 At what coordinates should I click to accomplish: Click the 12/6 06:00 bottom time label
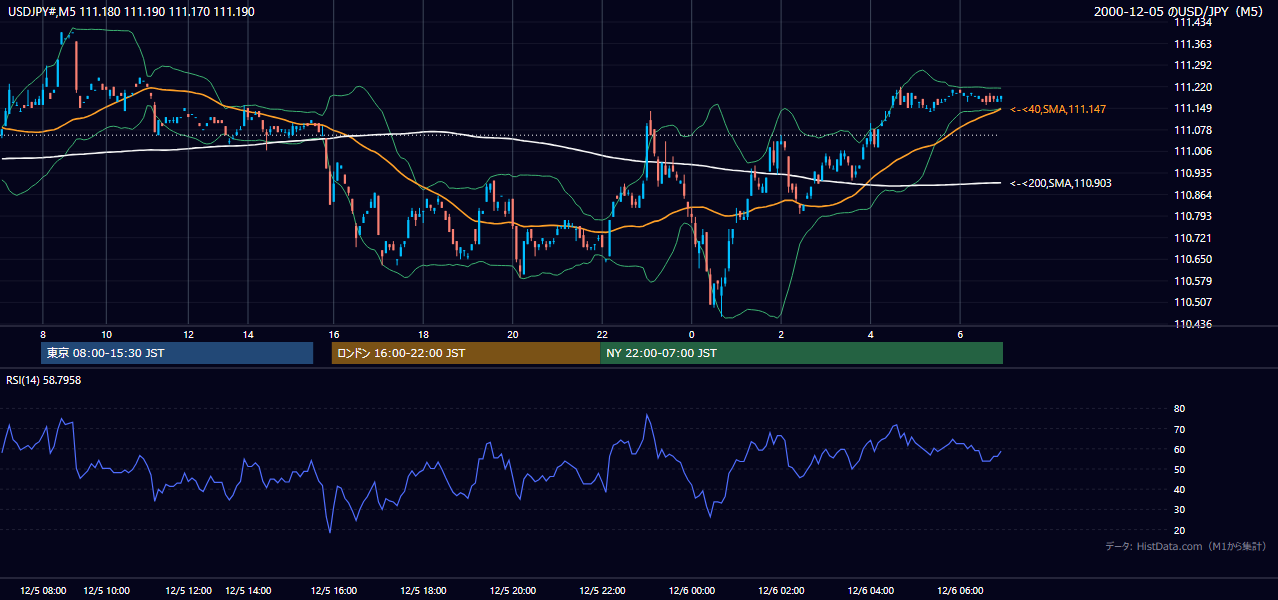(x=960, y=591)
